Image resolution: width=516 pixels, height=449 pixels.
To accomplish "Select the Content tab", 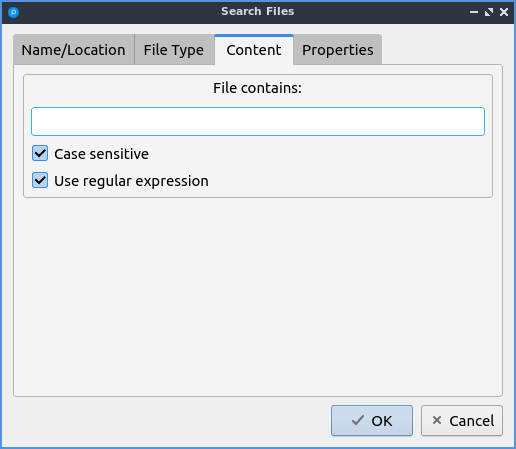I will coord(254,50).
